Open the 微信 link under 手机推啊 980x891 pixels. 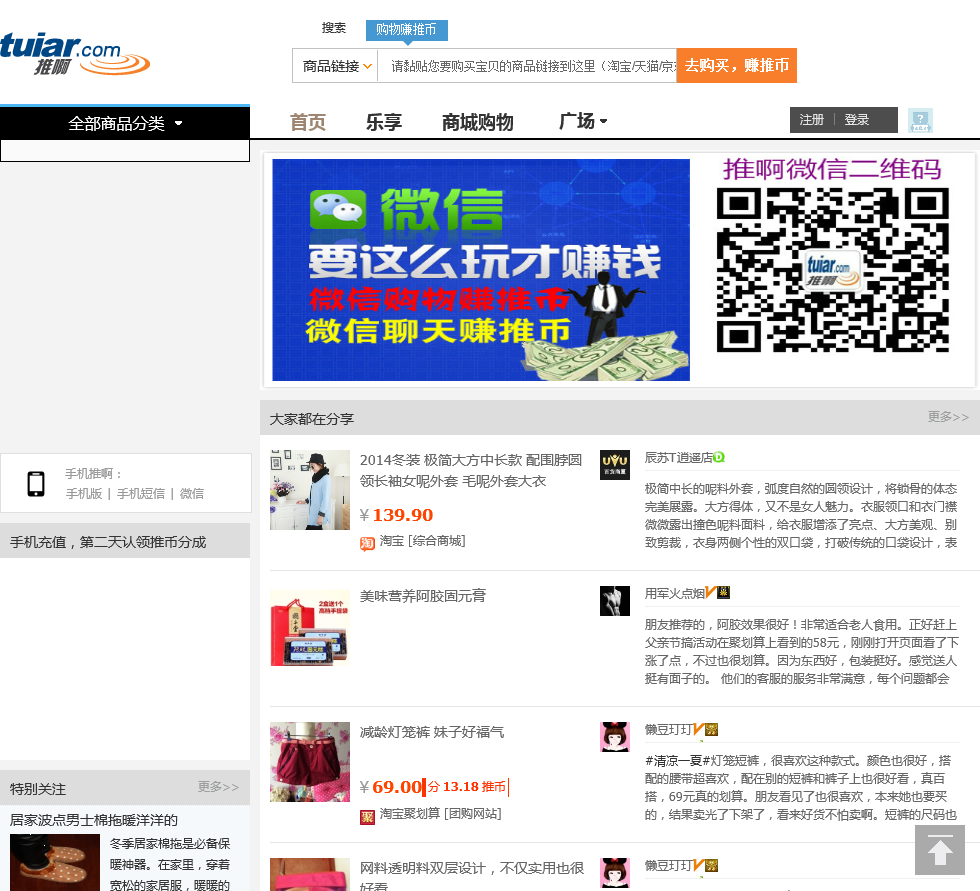[192, 494]
